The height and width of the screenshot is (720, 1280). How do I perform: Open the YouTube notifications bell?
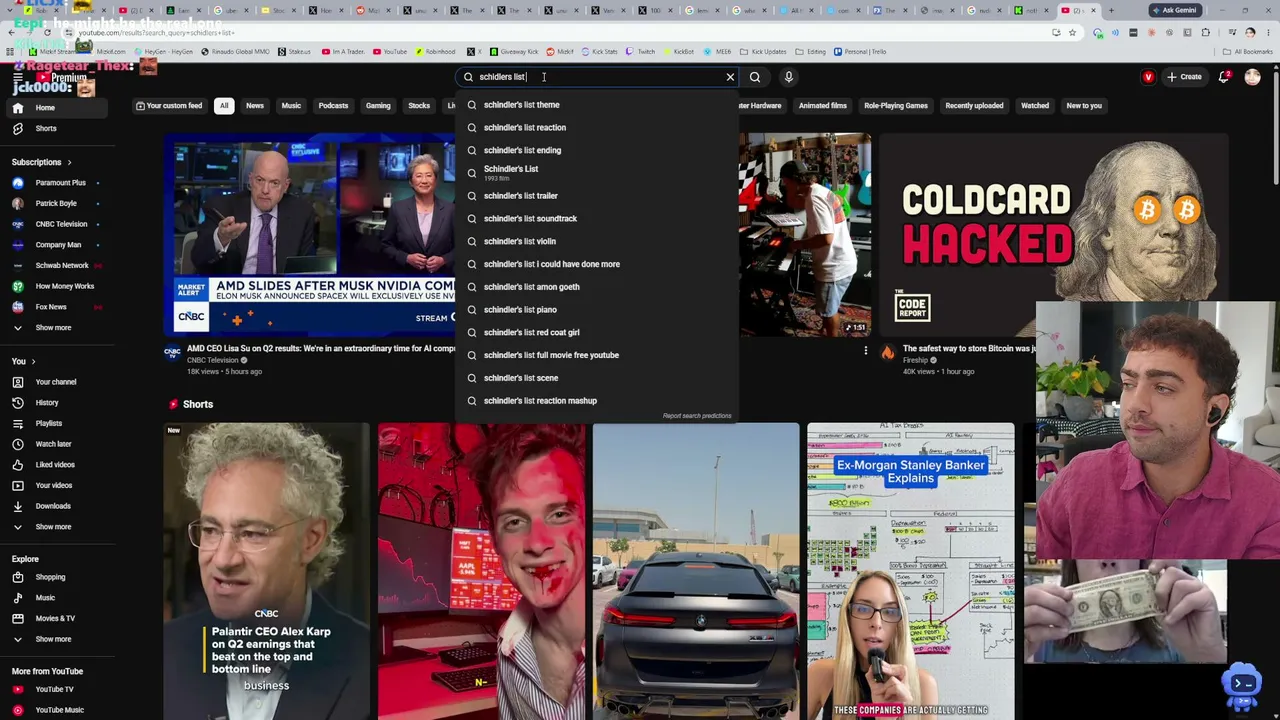tap(1224, 77)
